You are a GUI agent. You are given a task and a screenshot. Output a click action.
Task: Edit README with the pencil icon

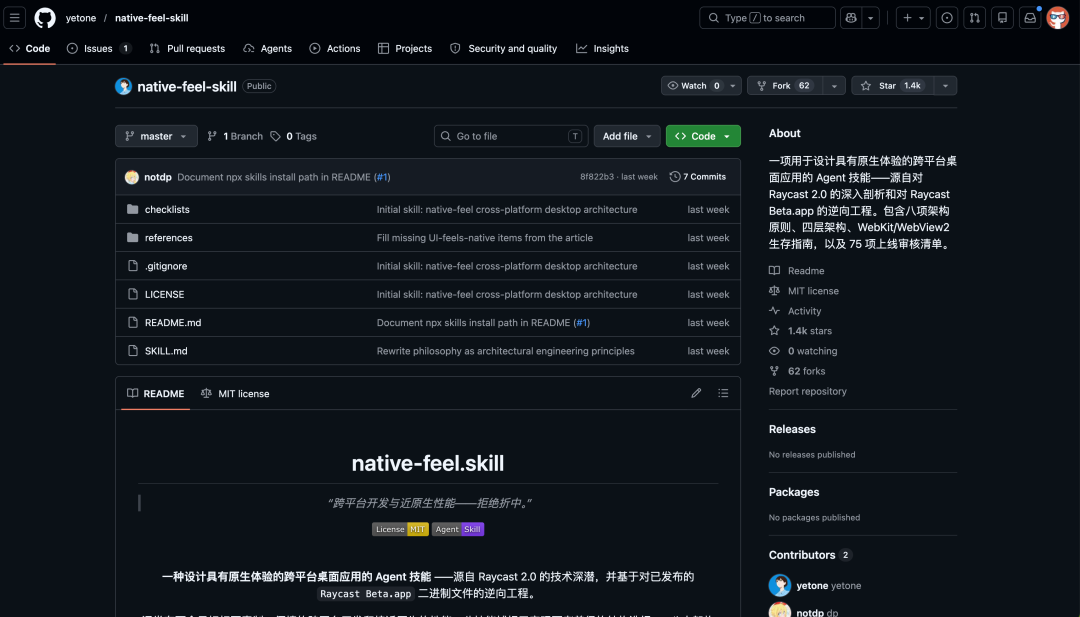click(696, 393)
